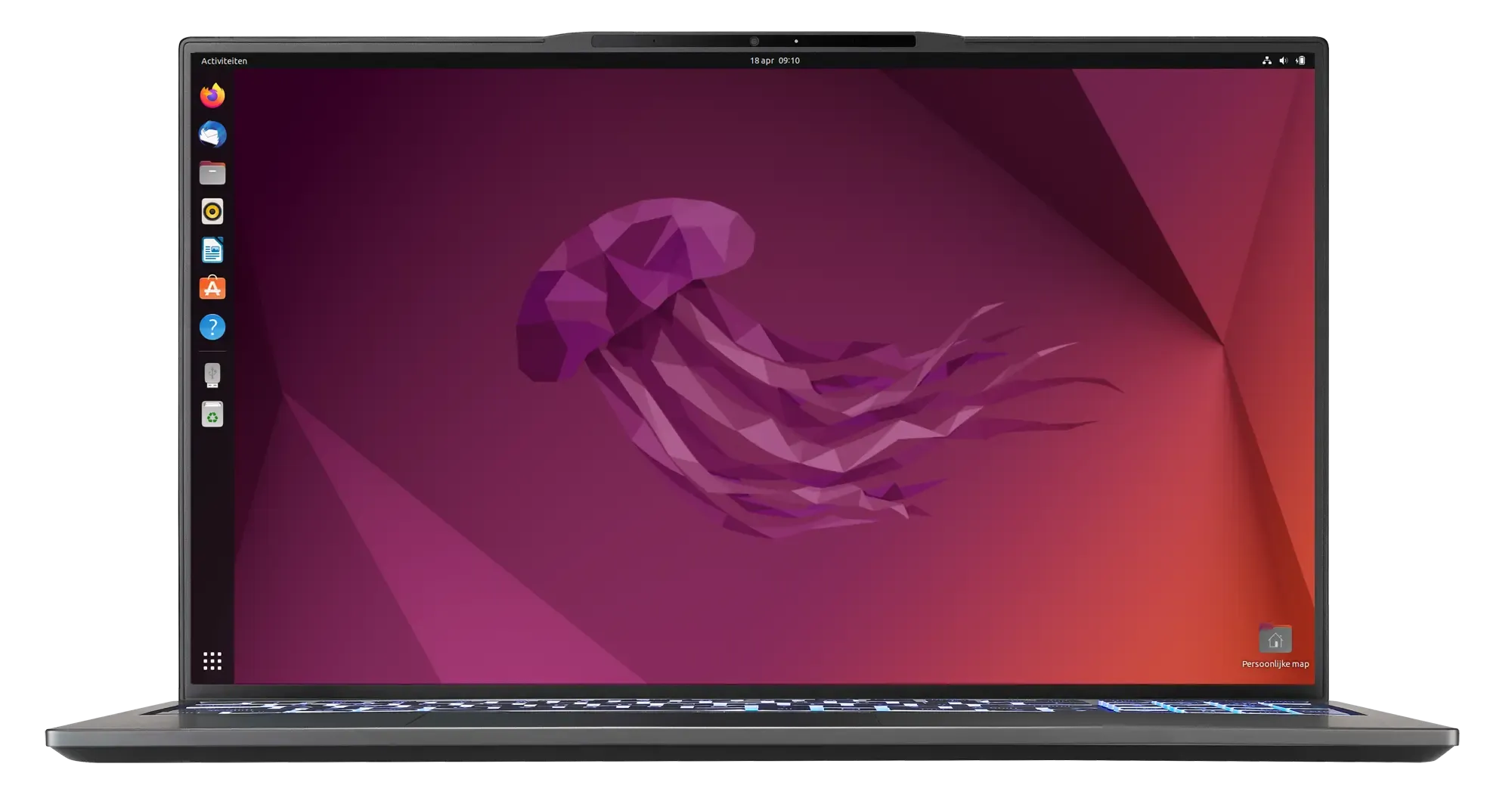Select the Persoonlijke map label
1512x804 pixels.
pyautogui.click(x=1275, y=664)
